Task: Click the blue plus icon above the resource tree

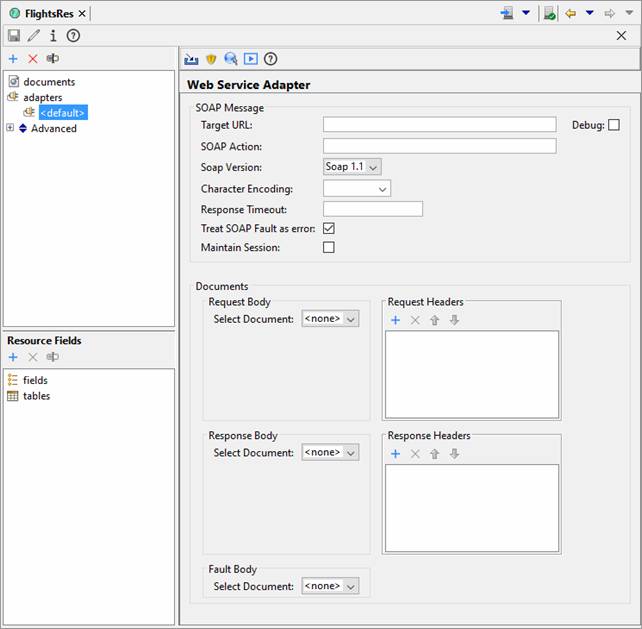Action: tap(13, 59)
